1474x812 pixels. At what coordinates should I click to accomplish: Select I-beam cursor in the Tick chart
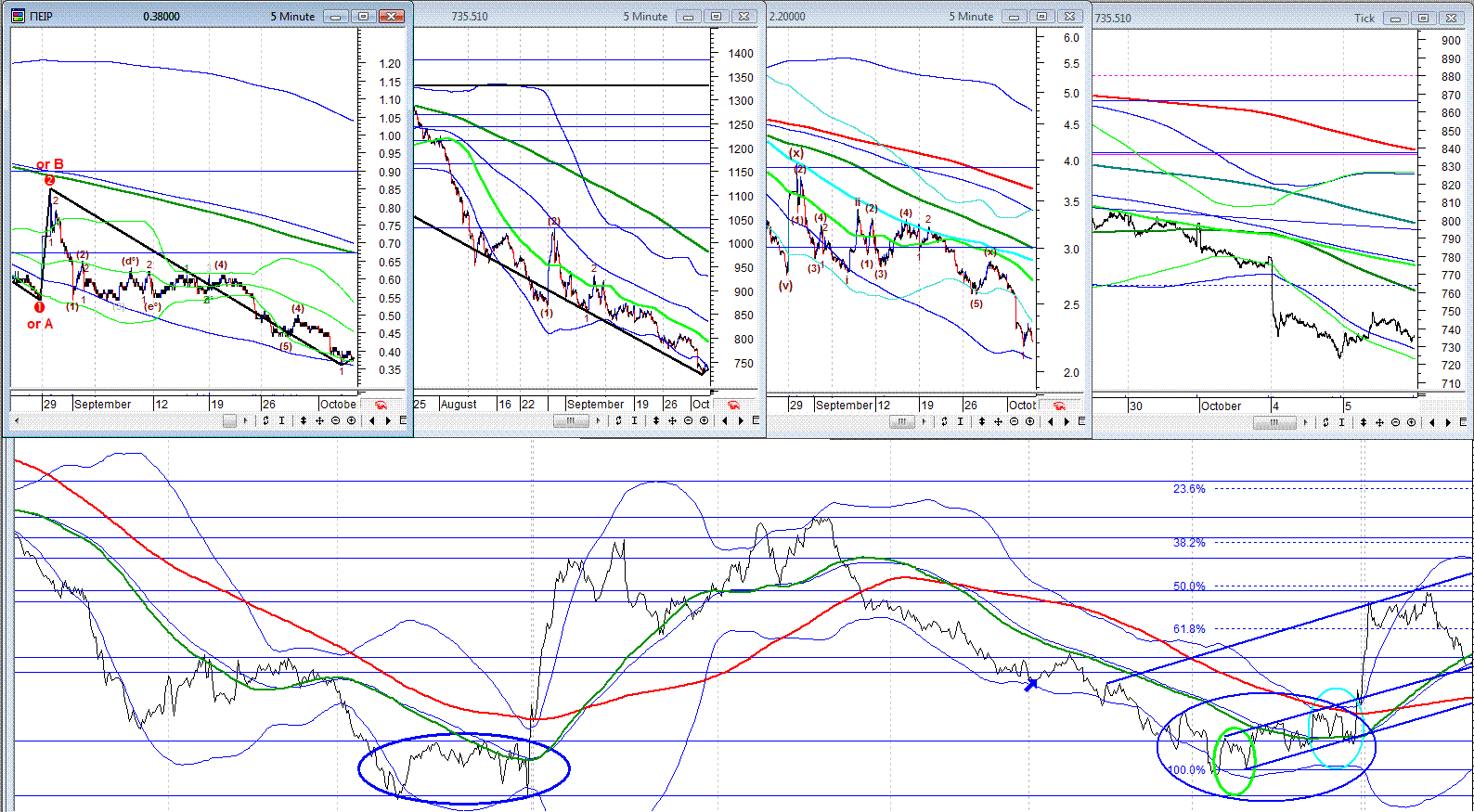click(1341, 422)
